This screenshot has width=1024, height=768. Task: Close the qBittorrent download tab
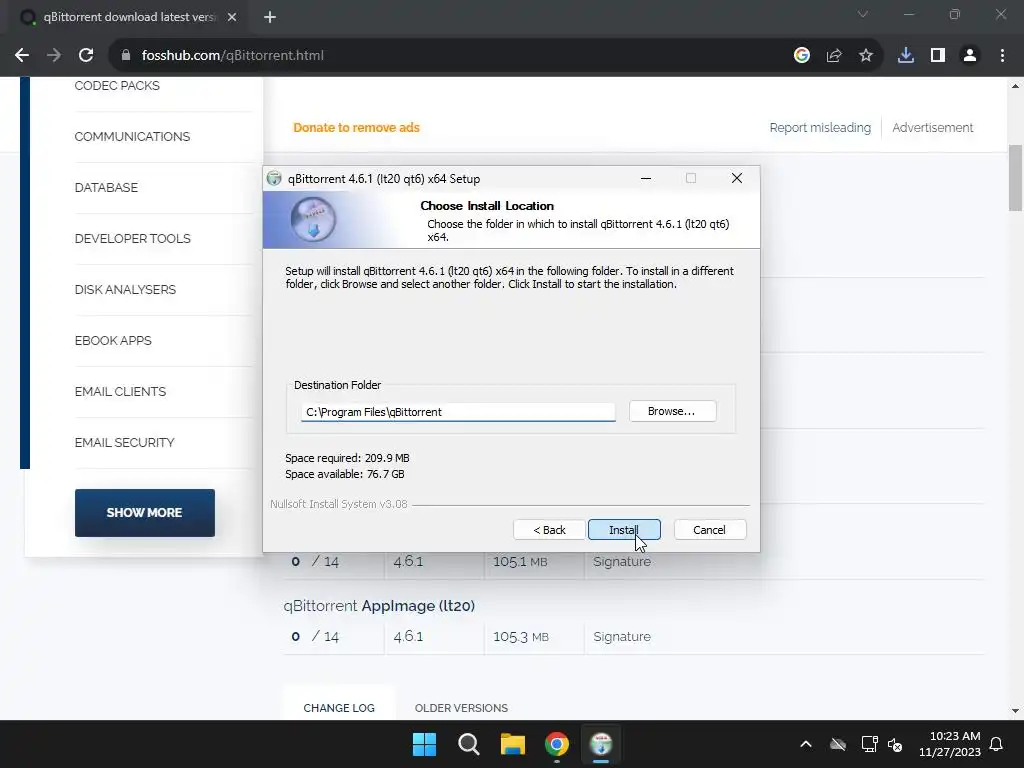tap(232, 17)
